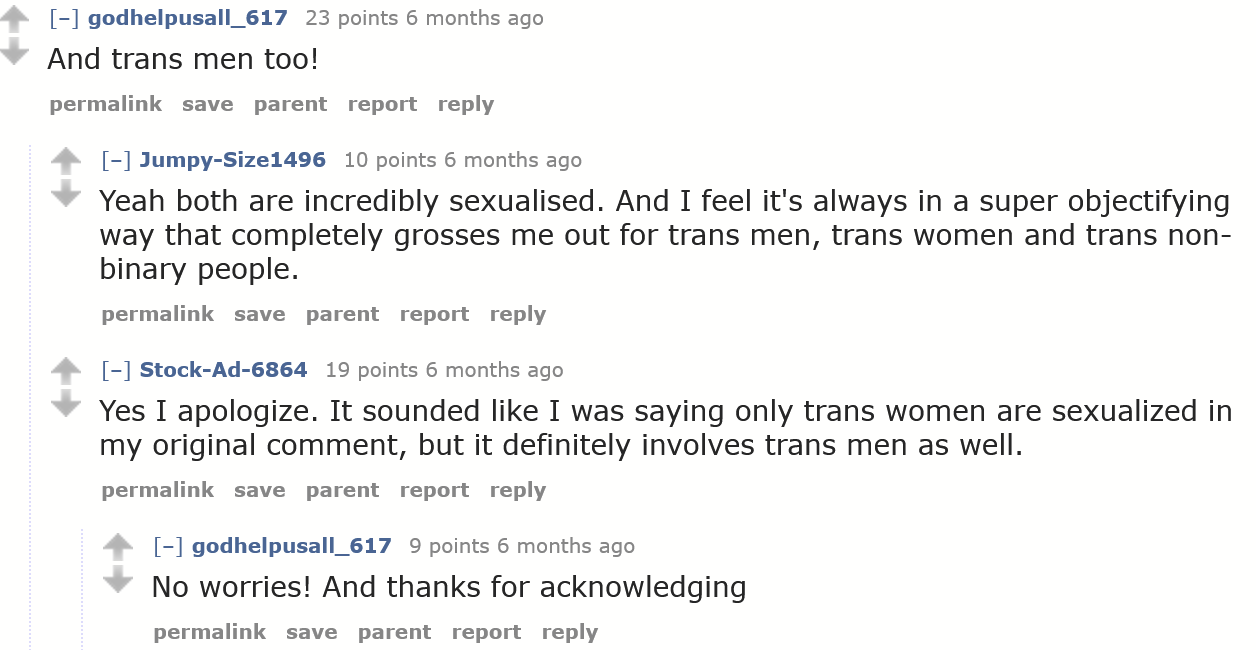Open Jumpy-Size1496's user profile
Screen dimensions: 1256x650
232,160
